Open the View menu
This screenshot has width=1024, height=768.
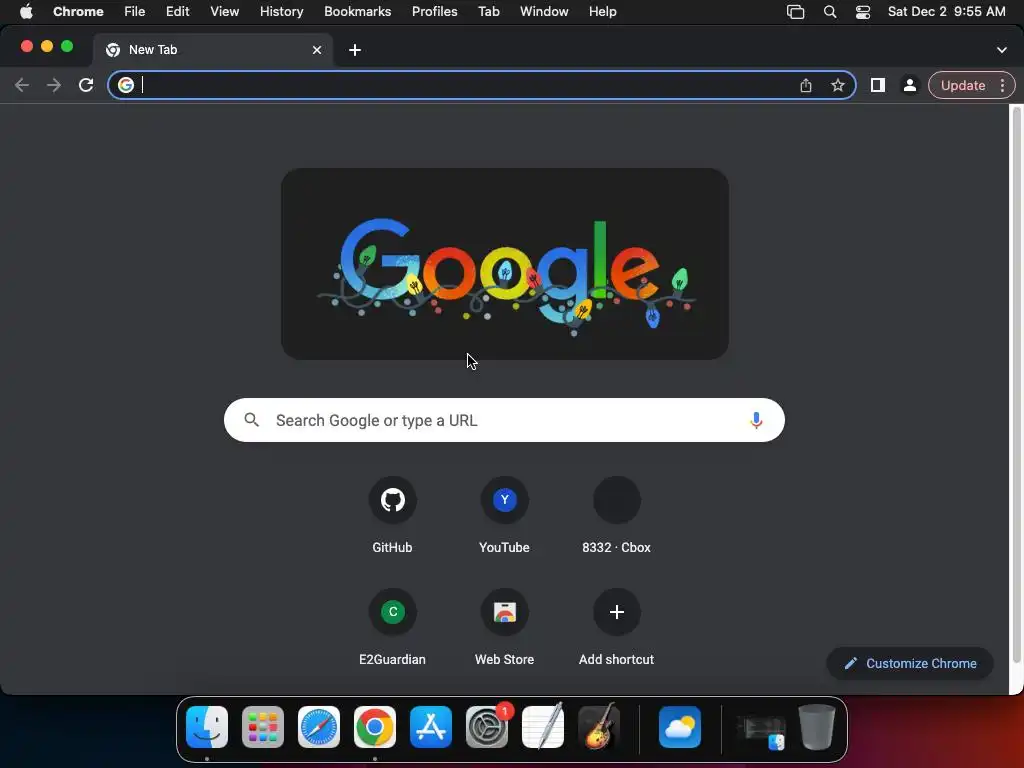(224, 11)
